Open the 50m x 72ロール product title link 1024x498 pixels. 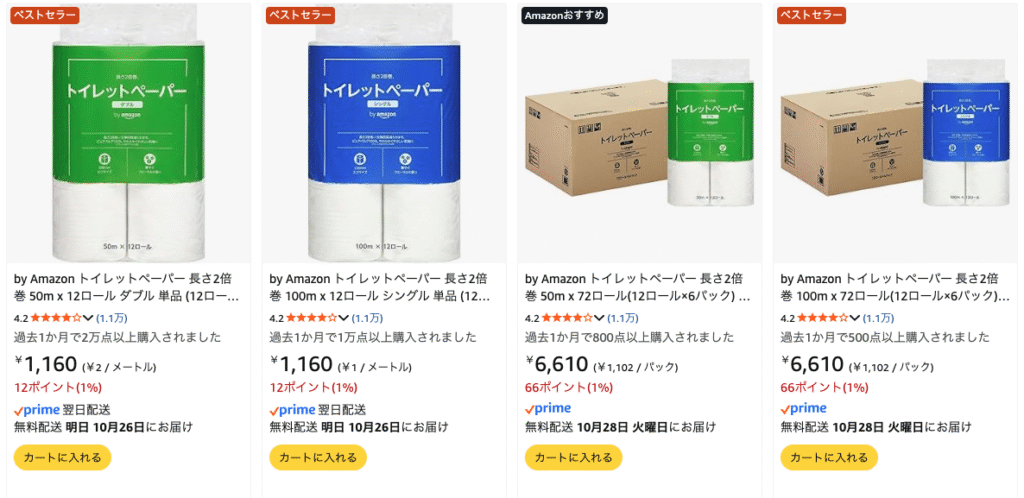[x=637, y=287]
